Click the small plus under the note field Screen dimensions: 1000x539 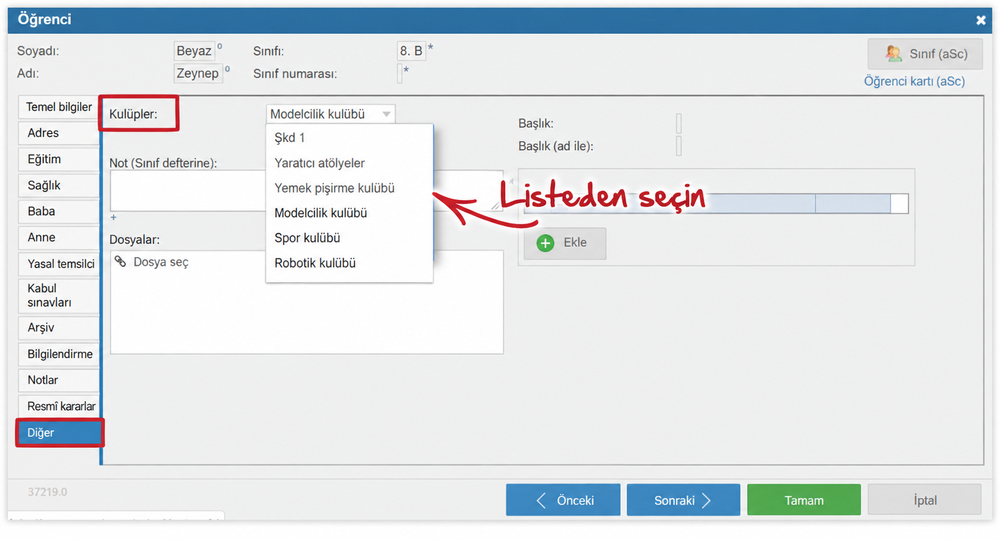(x=114, y=218)
